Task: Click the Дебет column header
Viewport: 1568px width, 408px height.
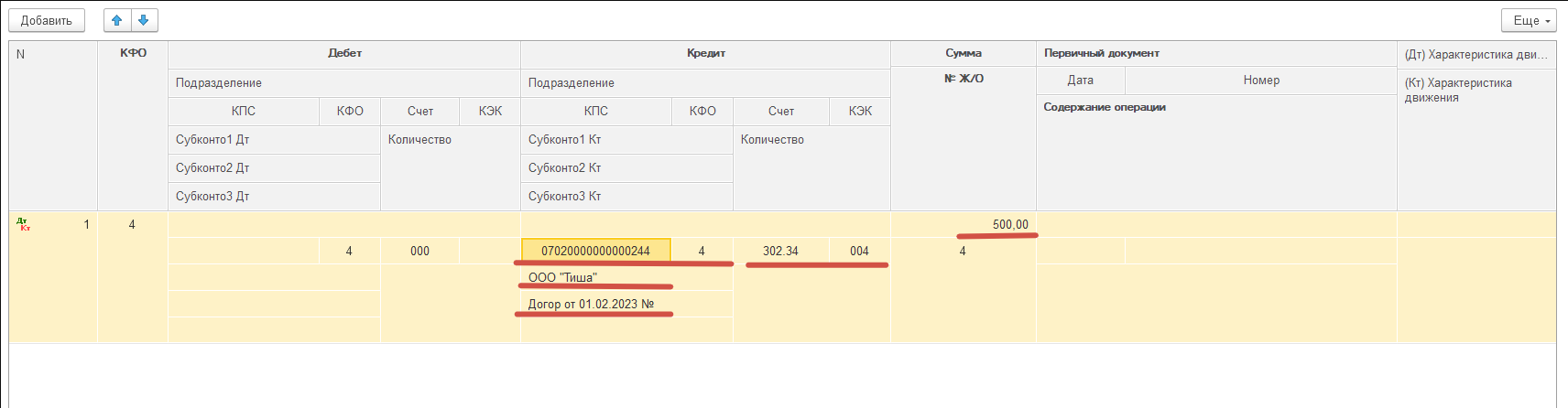Action: pos(344,53)
